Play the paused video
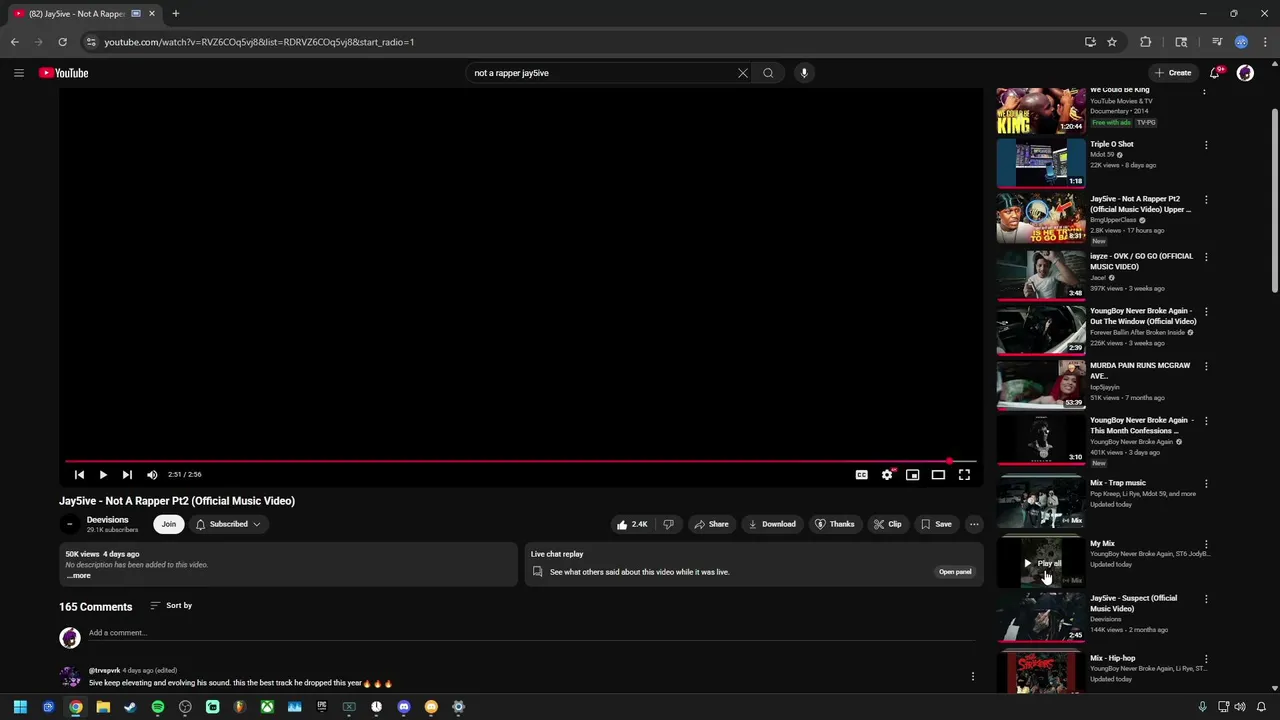This screenshot has width=1280, height=720. 102,475
